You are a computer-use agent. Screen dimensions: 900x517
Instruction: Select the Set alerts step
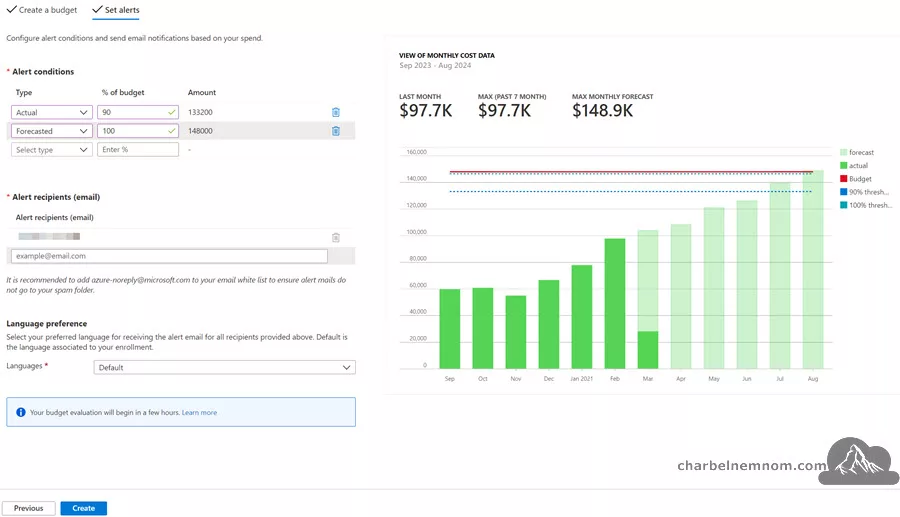tap(116, 10)
